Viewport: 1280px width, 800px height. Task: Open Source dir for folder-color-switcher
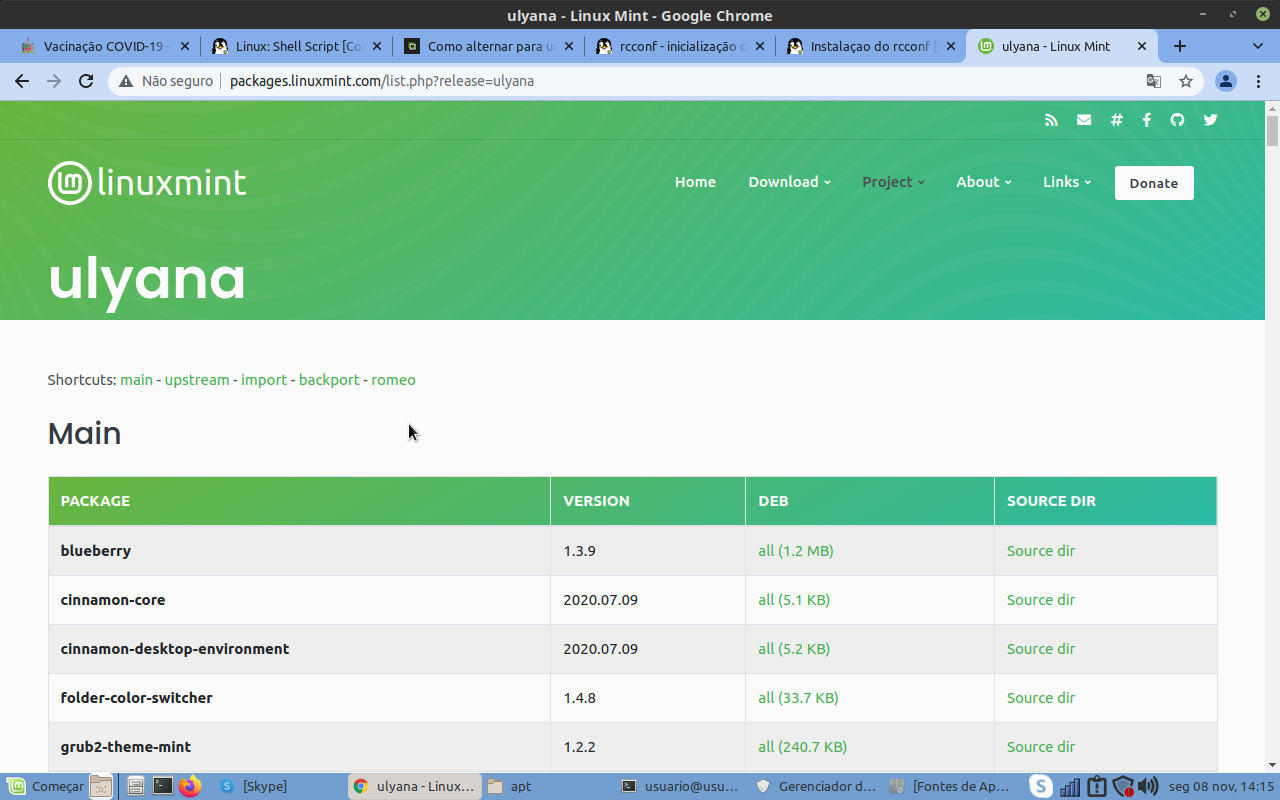coord(1041,698)
